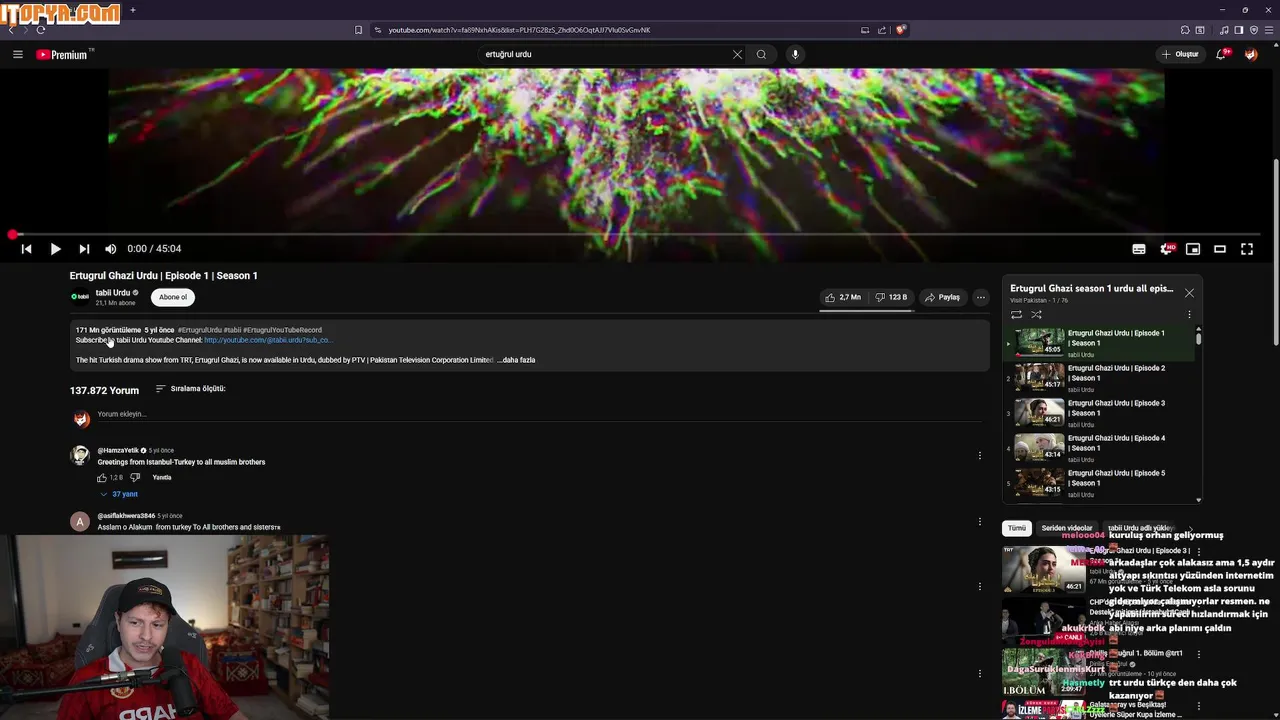Clear the search box text with X
The height and width of the screenshot is (720, 1280).
pyautogui.click(x=738, y=54)
